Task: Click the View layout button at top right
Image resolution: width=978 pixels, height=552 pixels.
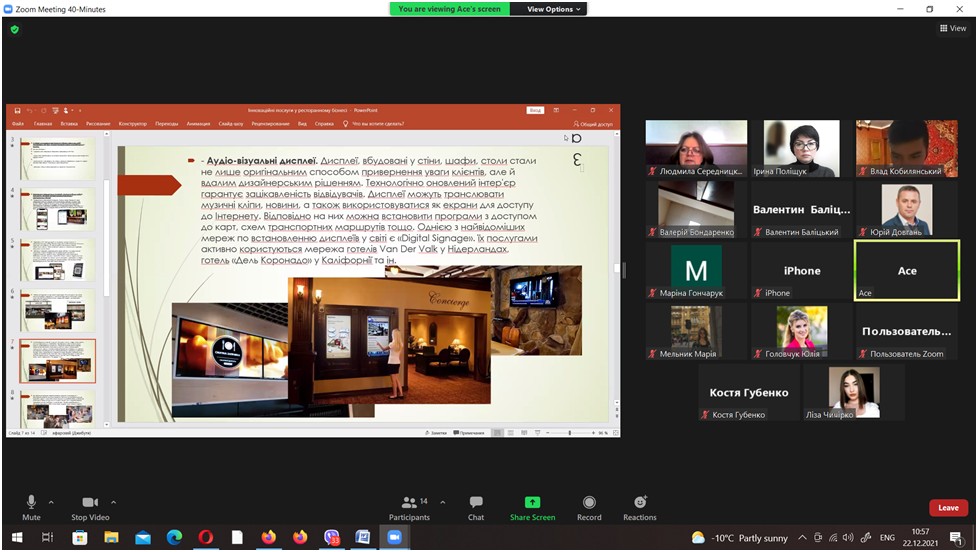Action: 953,29
